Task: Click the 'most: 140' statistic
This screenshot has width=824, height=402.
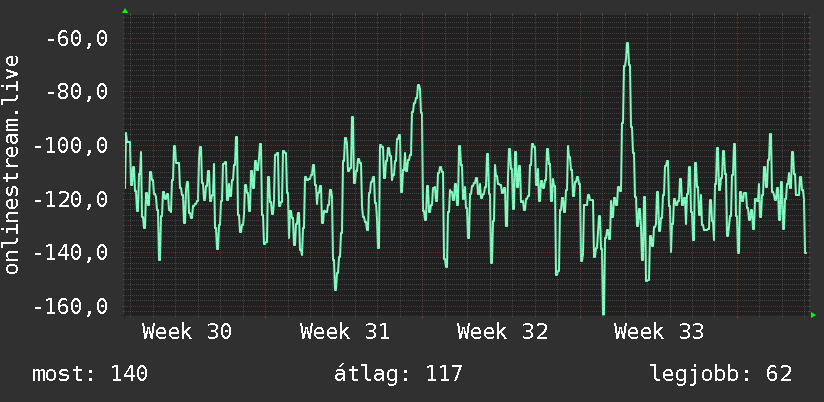Action: point(90,374)
